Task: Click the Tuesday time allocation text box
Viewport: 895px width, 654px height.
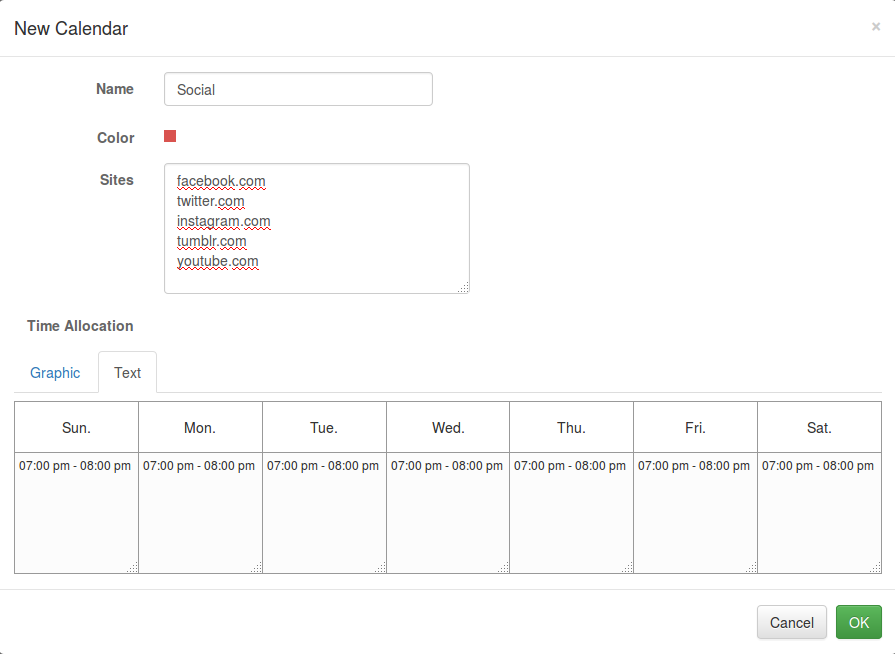Action: [x=324, y=512]
